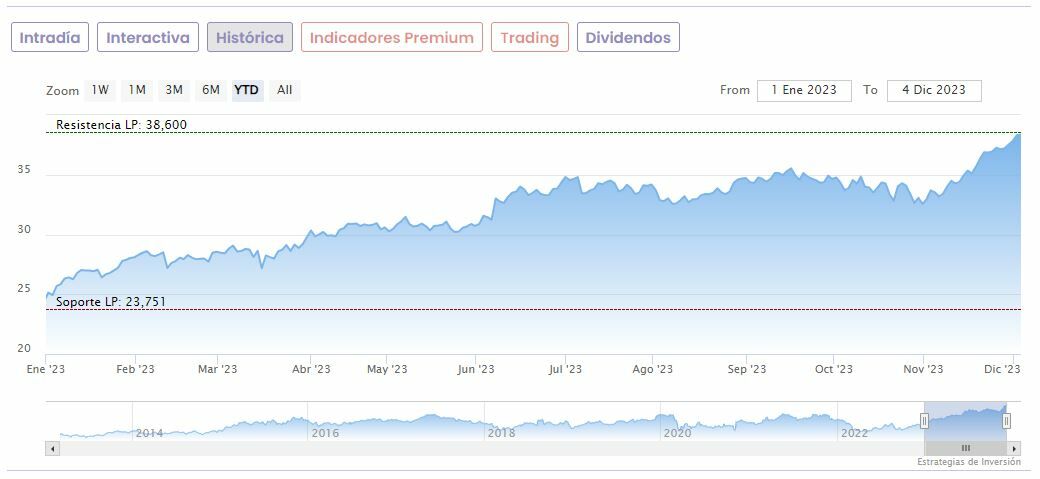The height and width of the screenshot is (479, 1040).
Task: Set zoom to 1W
Action: (x=101, y=90)
